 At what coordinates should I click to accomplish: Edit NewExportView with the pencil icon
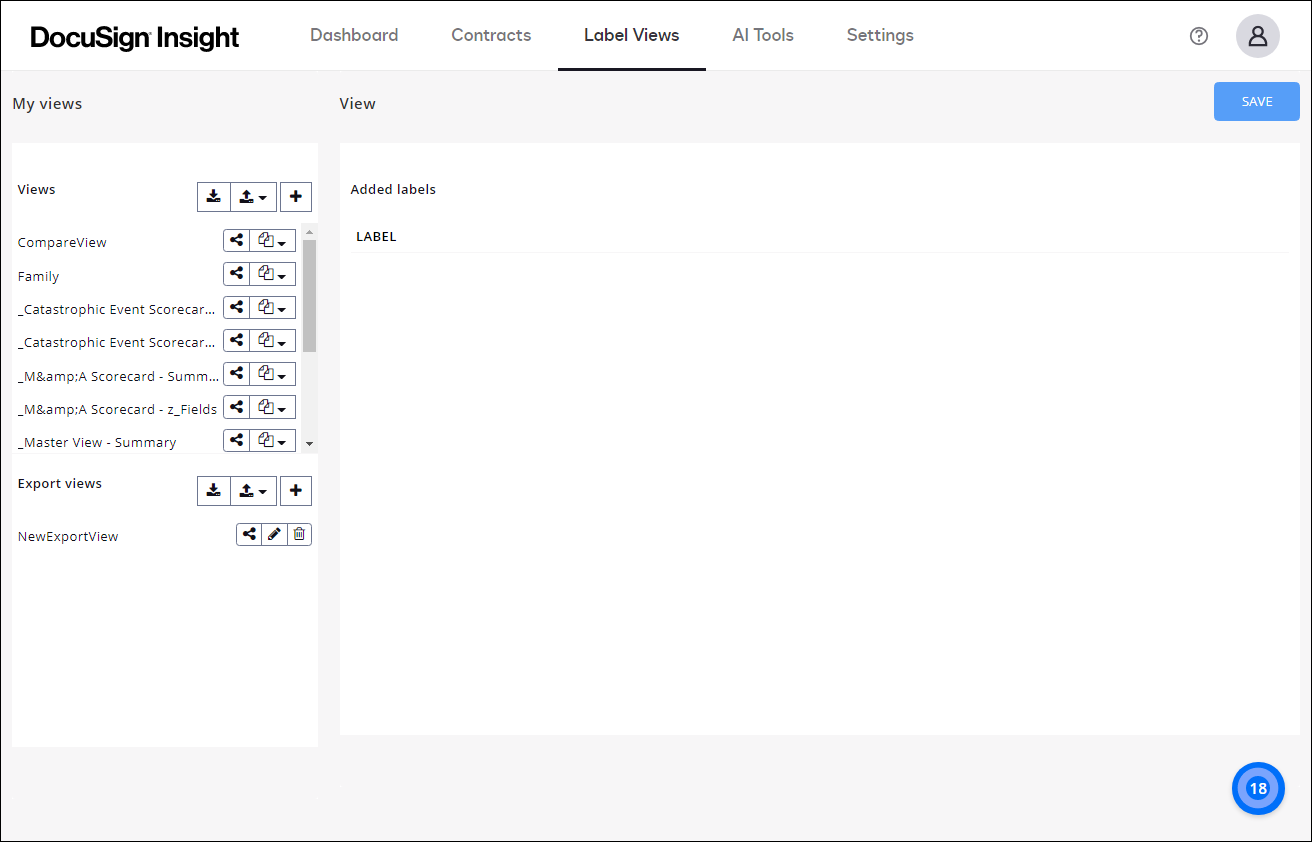tap(274, 534)
